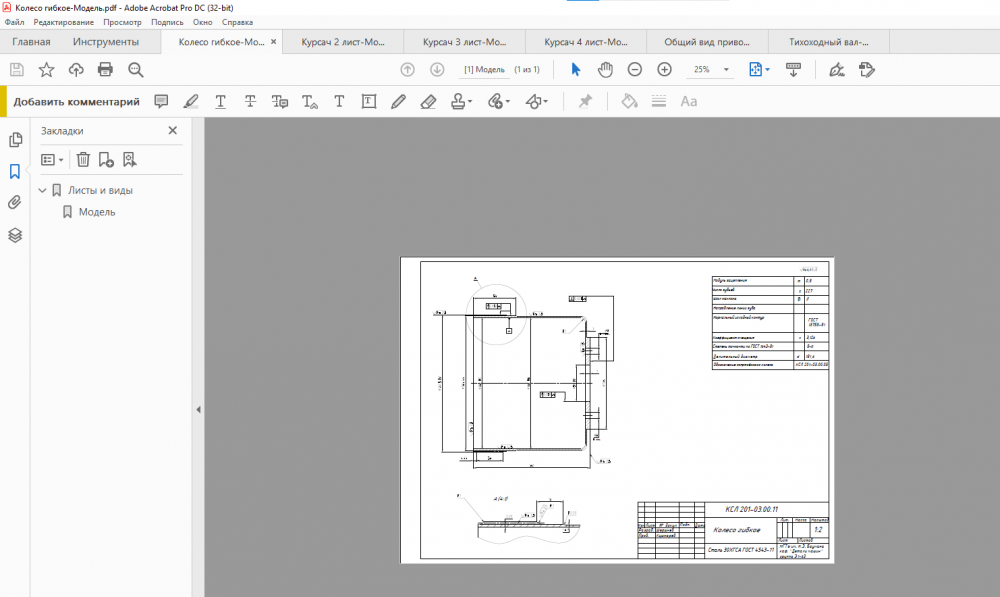The width and height of the screenshot is (1000, 597).
Task: Click the sticky note comment tool
Action: pos(161,101)
